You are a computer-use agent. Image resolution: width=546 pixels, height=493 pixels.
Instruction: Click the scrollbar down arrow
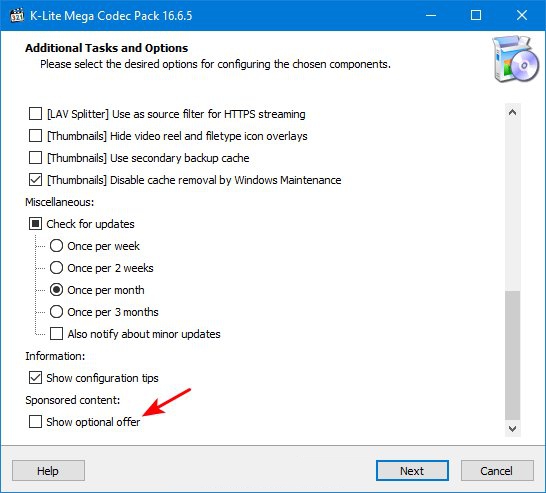[513, 428]
